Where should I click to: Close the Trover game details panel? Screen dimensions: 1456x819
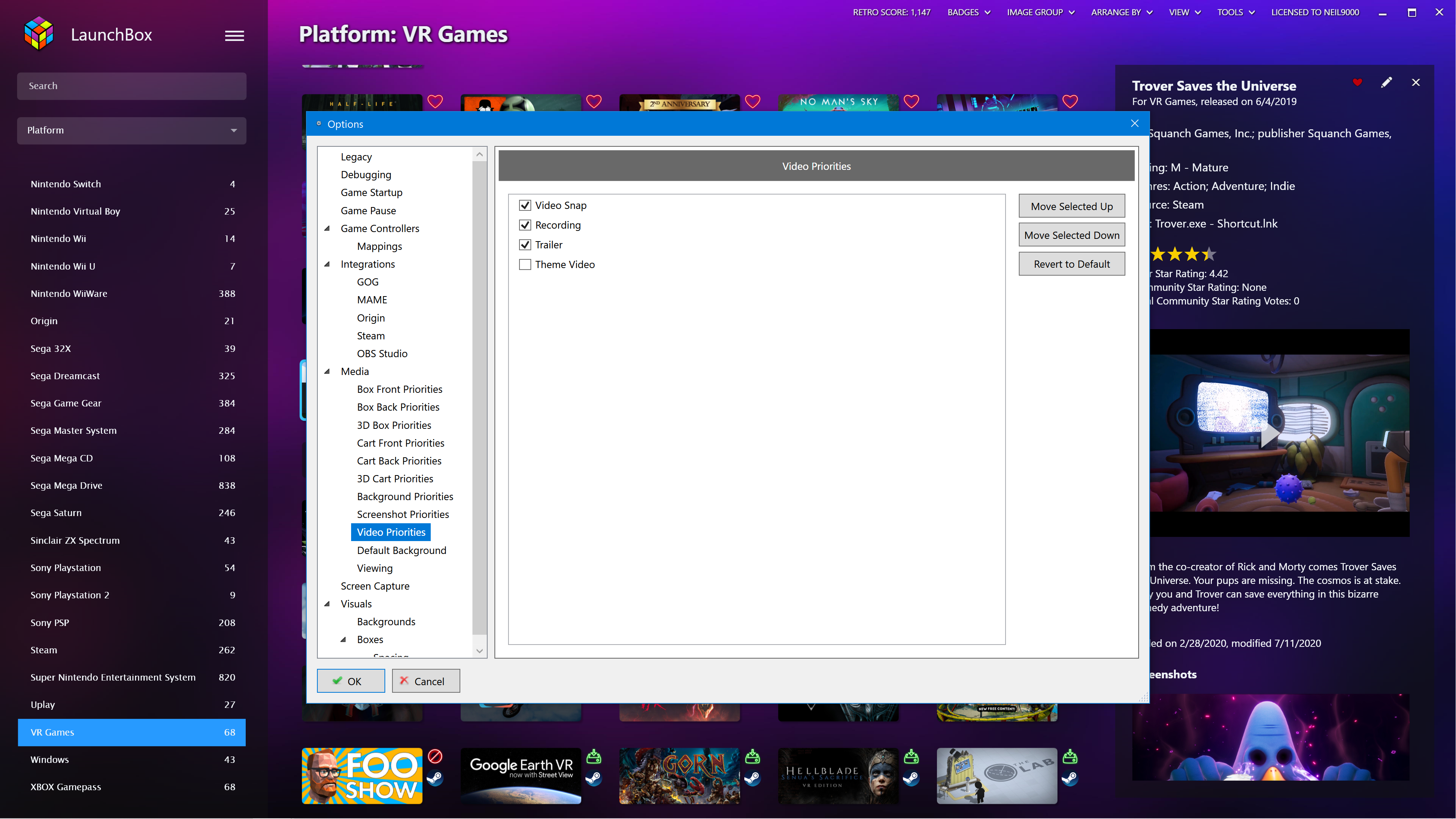(x=1416, y=83)
